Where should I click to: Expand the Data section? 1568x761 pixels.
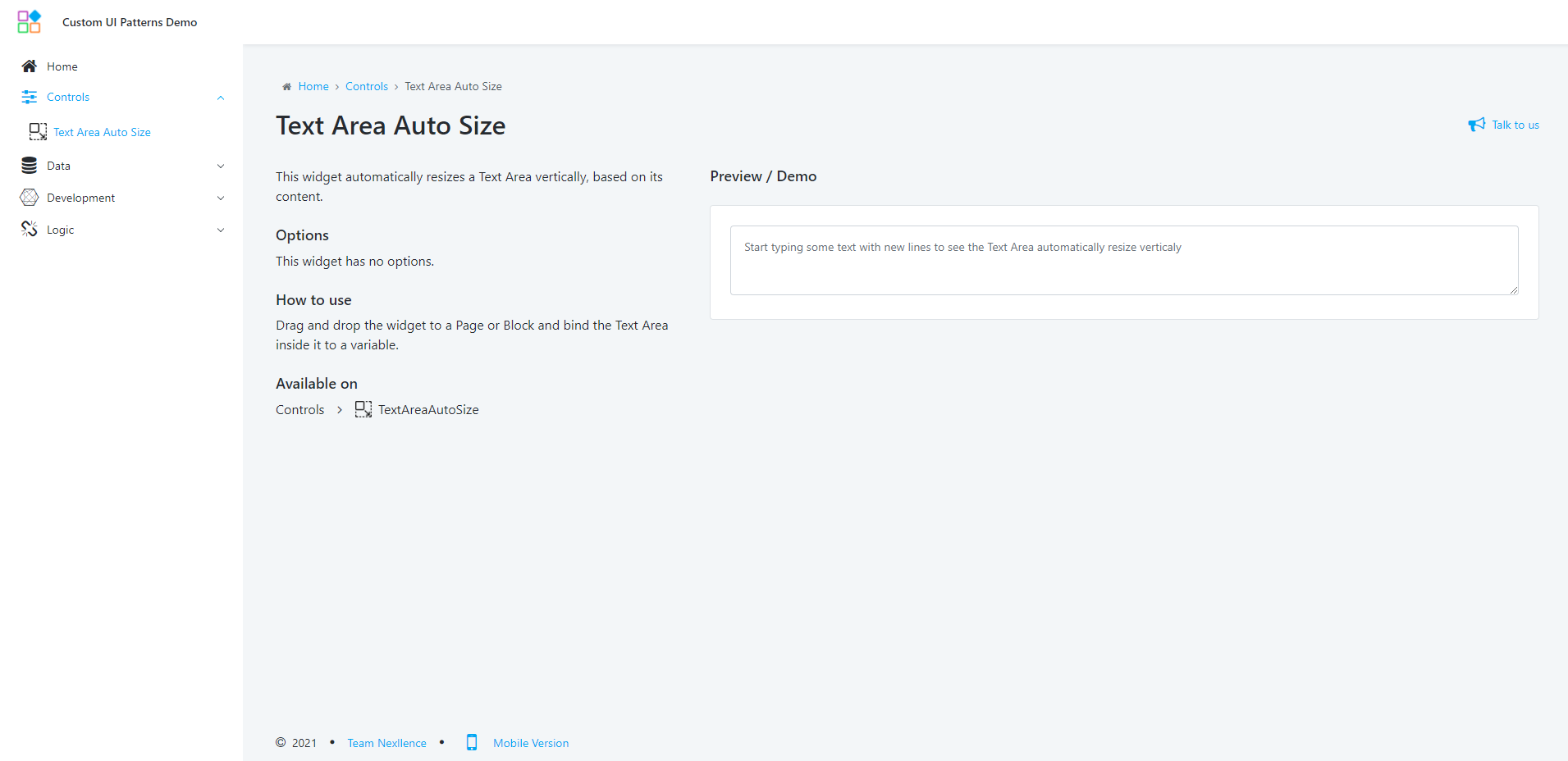(x=220, y=166)
